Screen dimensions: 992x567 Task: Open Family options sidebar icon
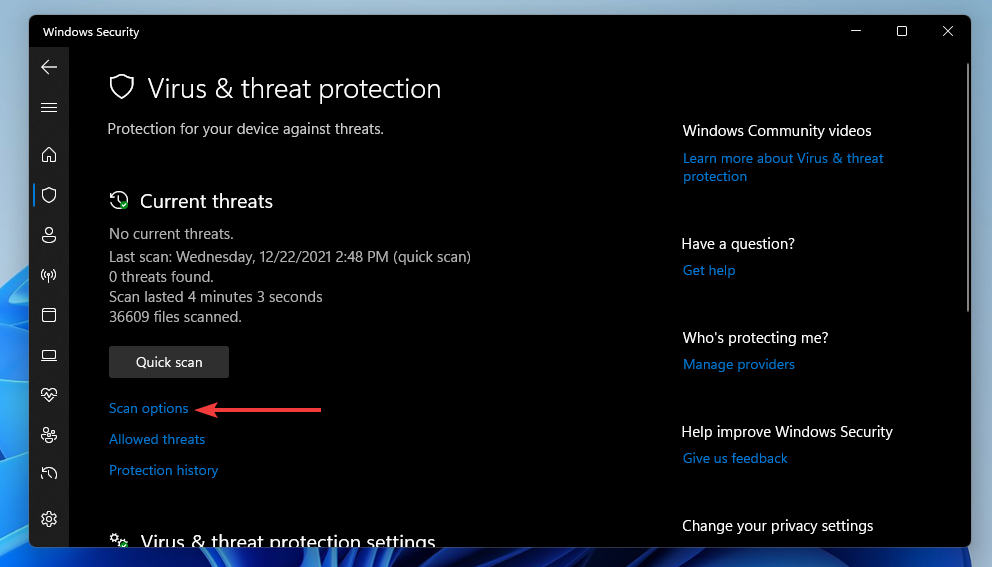coord(49,435)
